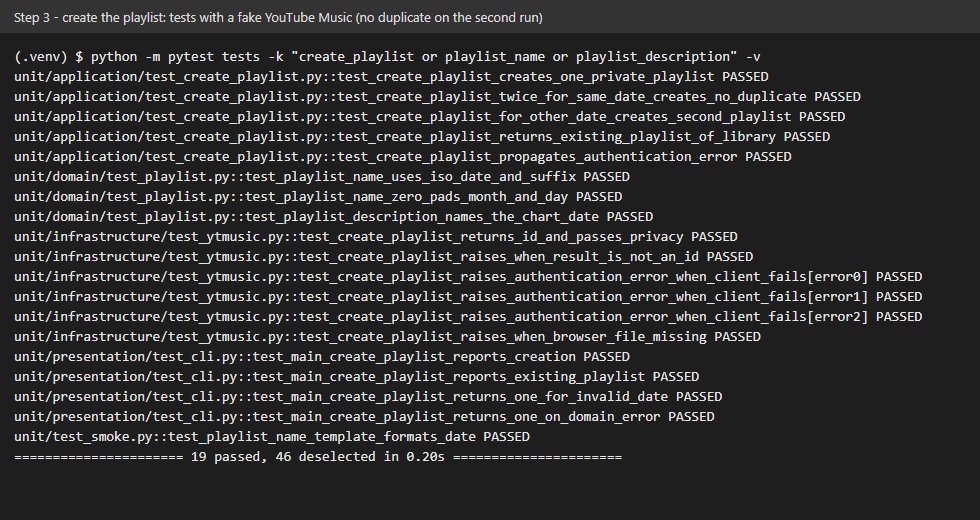Click test_create_playlist_for_other_date_creates_second_playlist line
Screen dimensions: 980x520
click(x=429, y=116)
